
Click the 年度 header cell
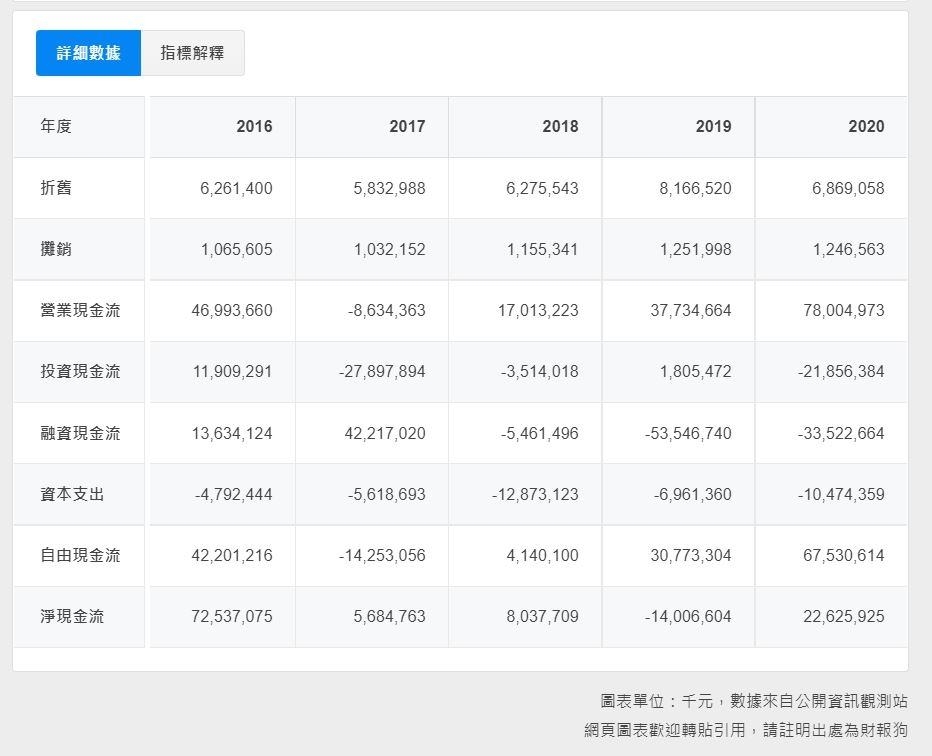tap(56, 126)
